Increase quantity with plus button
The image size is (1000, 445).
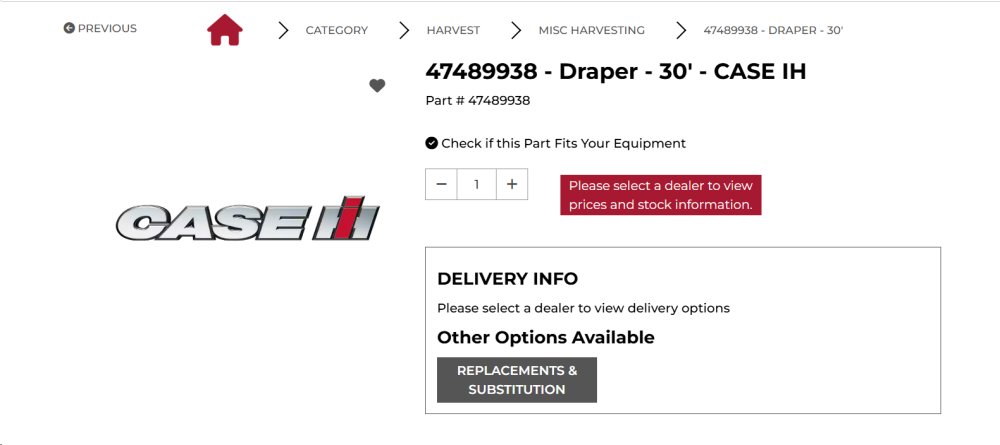tap(511, 184)
